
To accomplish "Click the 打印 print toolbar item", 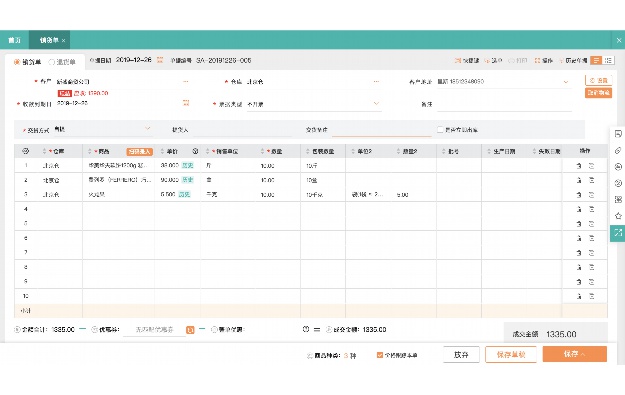I will [518, 61].
